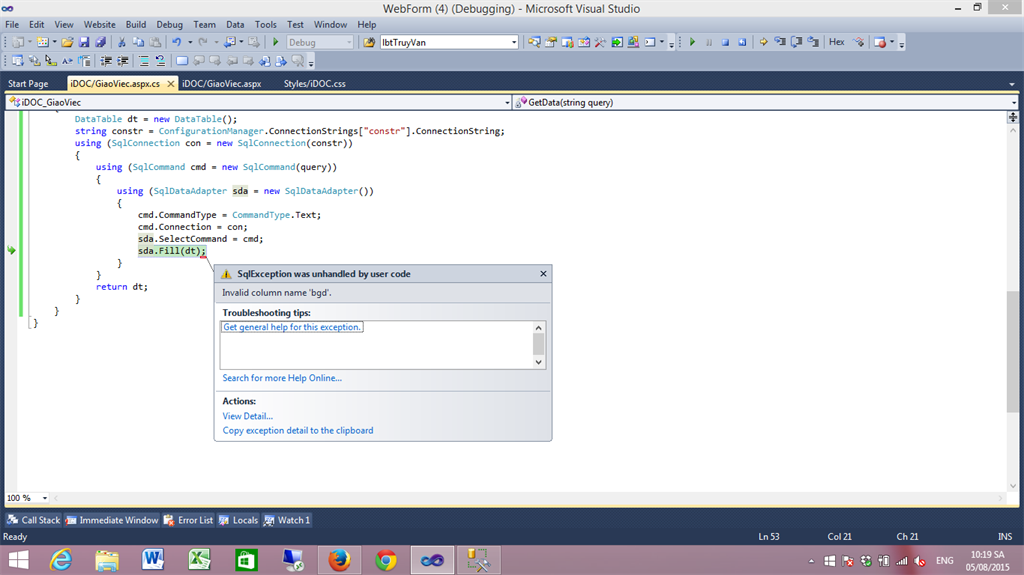Show Next Statement yellow arrow
The image size is (1024, 575).
click(763, 42)
